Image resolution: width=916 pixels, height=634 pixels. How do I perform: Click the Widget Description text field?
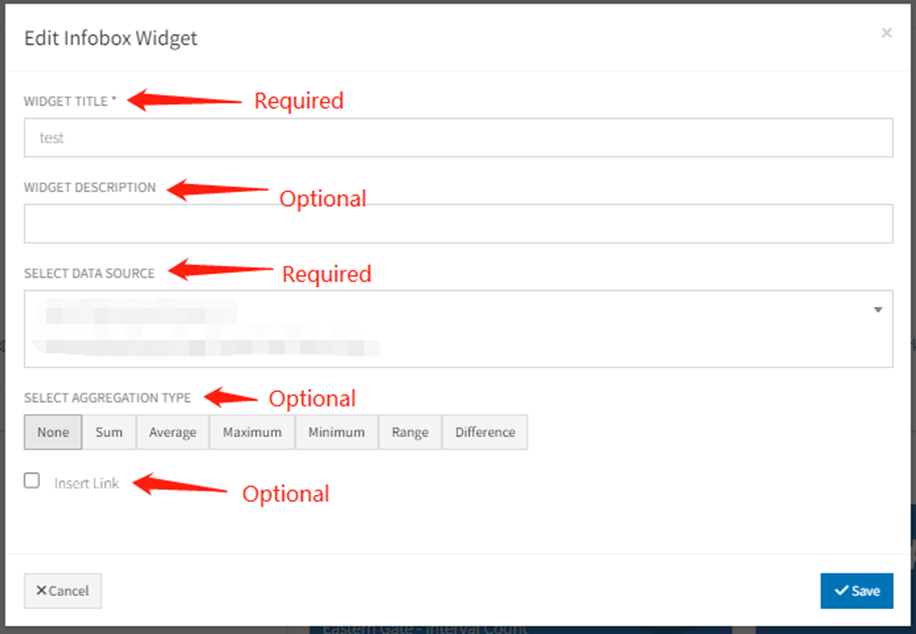coord(458,224)
